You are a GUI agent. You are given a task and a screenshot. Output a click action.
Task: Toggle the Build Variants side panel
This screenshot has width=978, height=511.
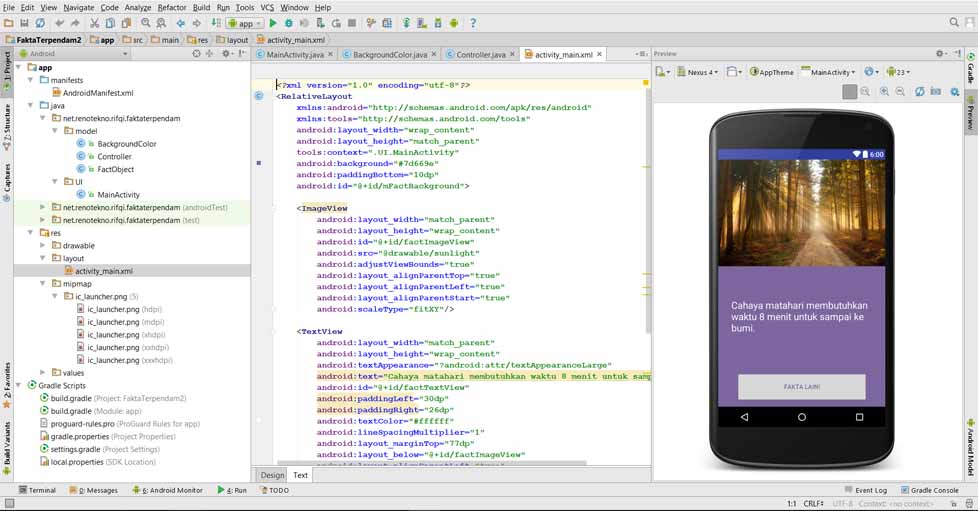click(x=6, y=442)
